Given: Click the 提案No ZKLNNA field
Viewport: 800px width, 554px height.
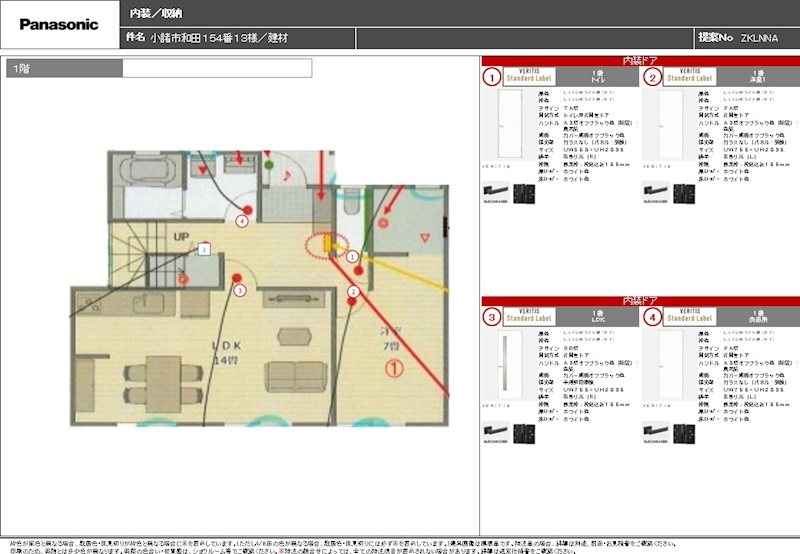Looking at the screenshot, I should click(x=738, y=38).
